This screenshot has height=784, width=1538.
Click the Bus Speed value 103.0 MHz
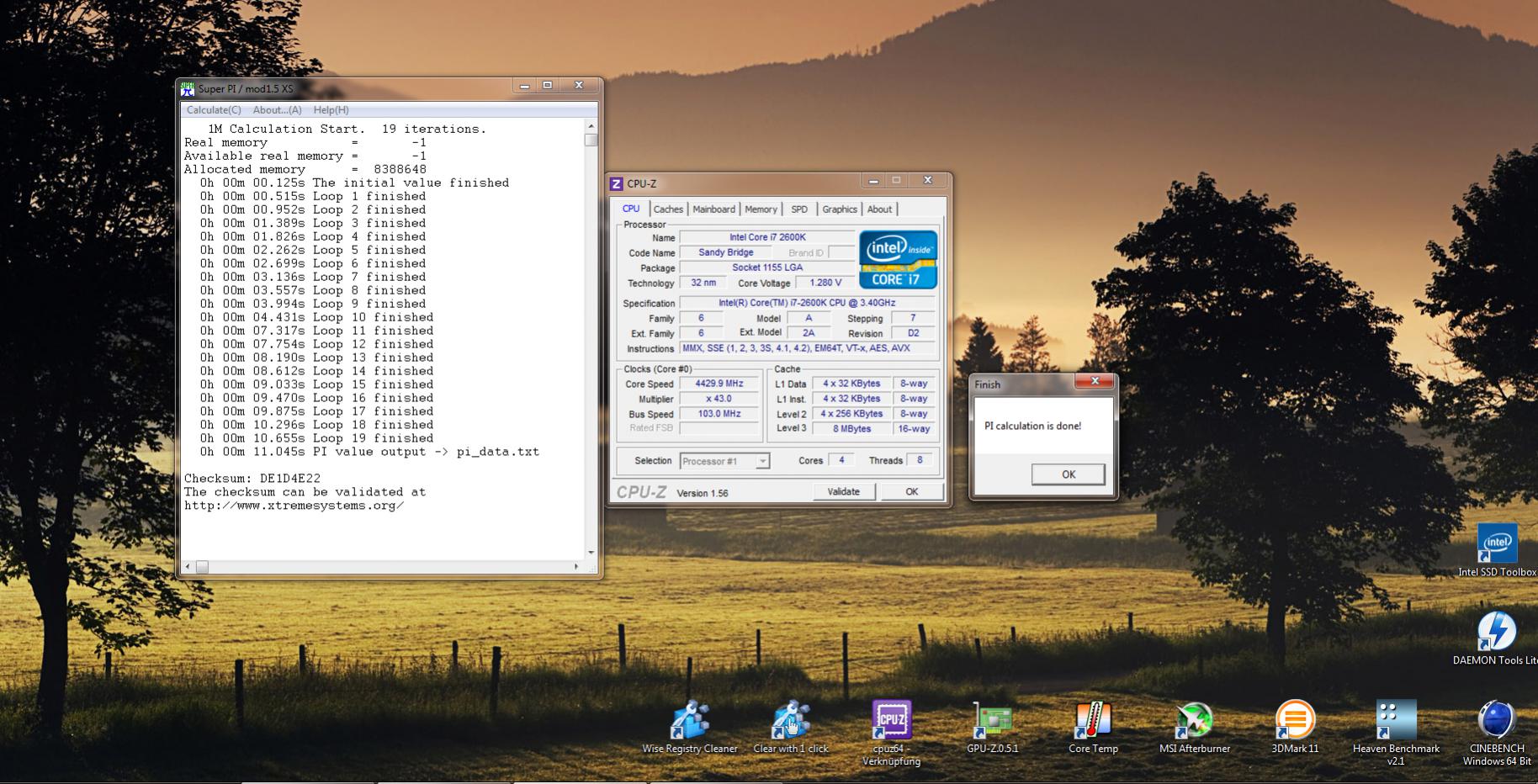(719, 414)
